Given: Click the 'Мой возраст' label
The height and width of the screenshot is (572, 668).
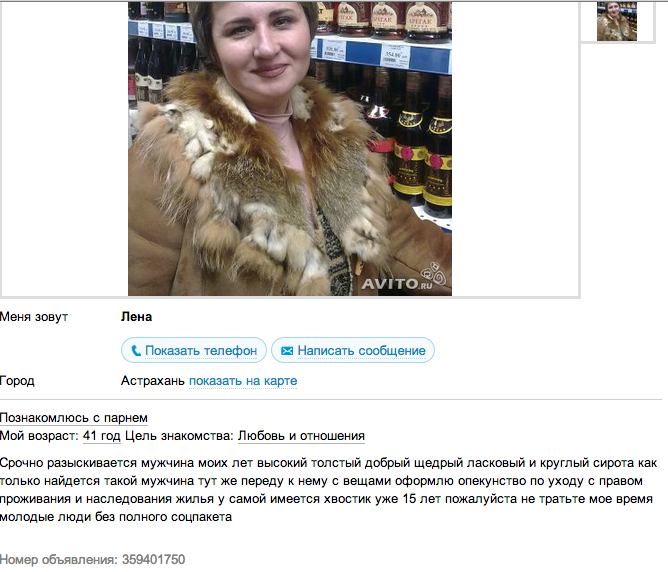Looking at the screenshot, I should [39, 436].
